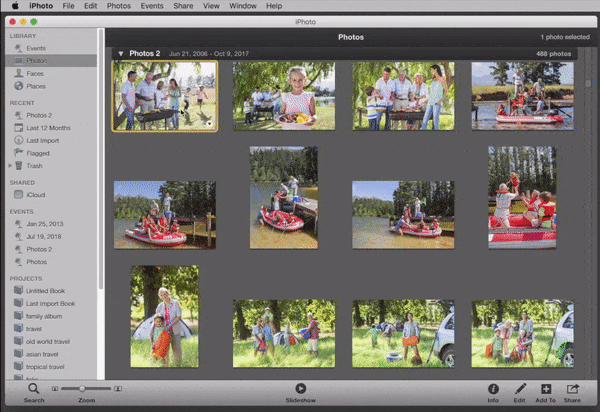Open dropdown arrow on selected picnic photo
This screenshot has height=412, width=600.
click(208, 123)
